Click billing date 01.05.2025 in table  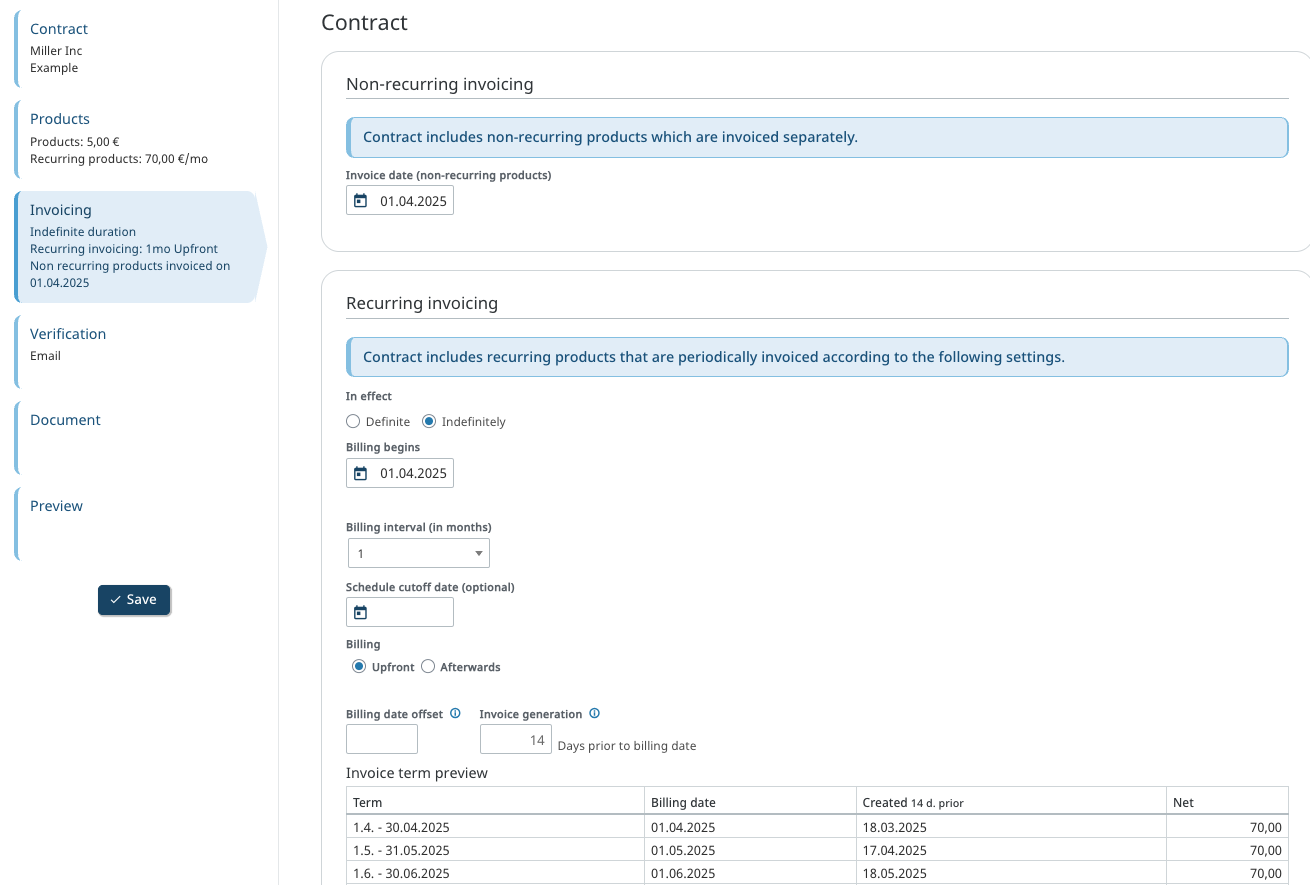[x=683, y=850]
